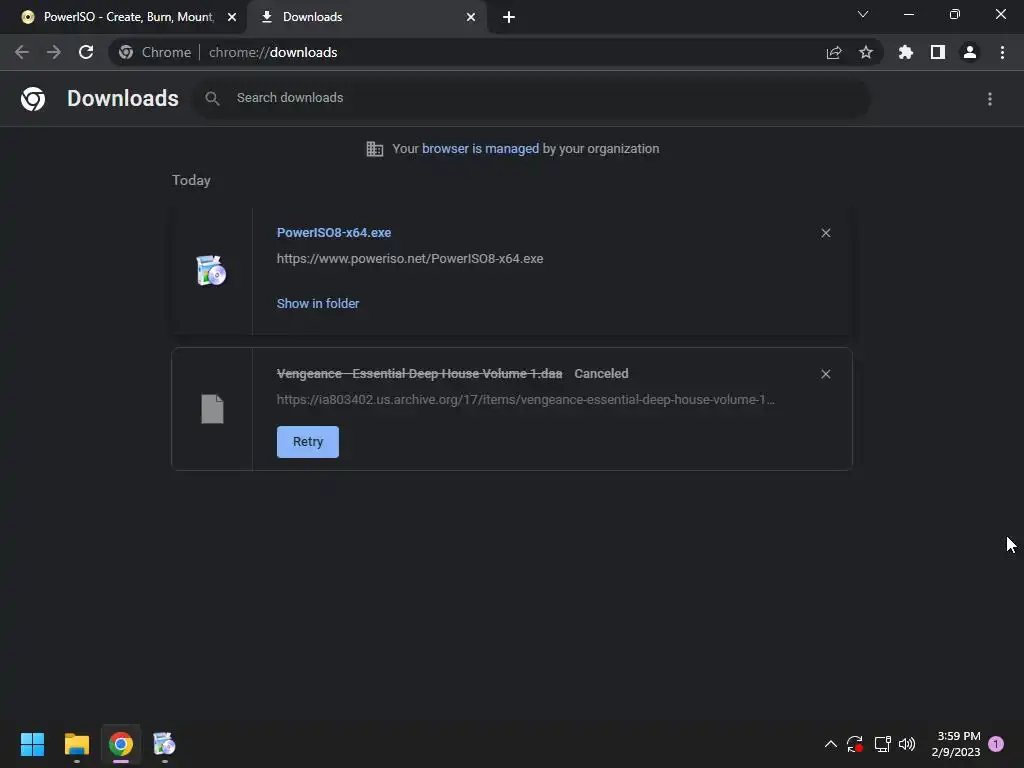Open the Chrome profile avatar
The image size is (1024, 768).
(x=970, y=52)
